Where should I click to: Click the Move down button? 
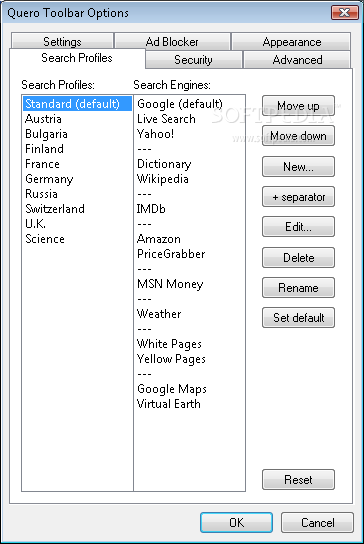(x=298, y=136)
